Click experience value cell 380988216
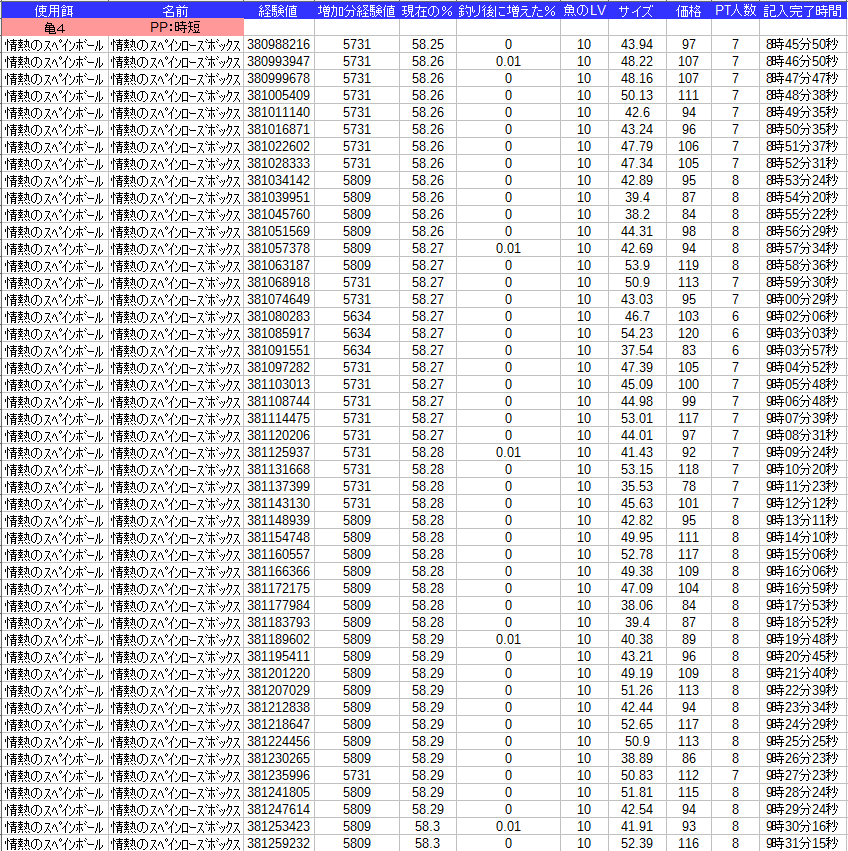Image resolution: width=848 pixels, height=851 pixels. point(278,45)
